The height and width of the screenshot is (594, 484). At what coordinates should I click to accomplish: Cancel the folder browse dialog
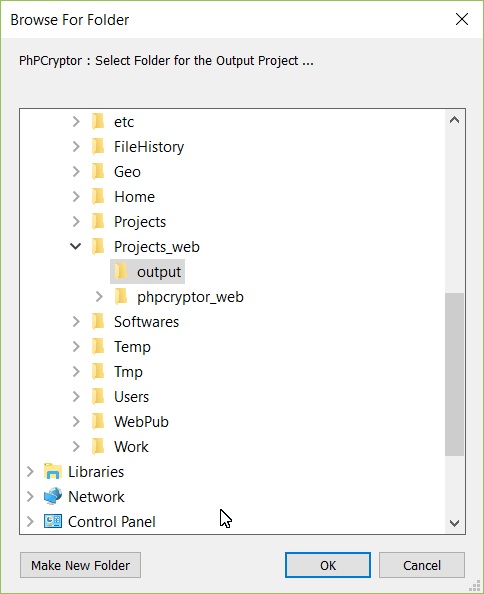click(422, 565)
